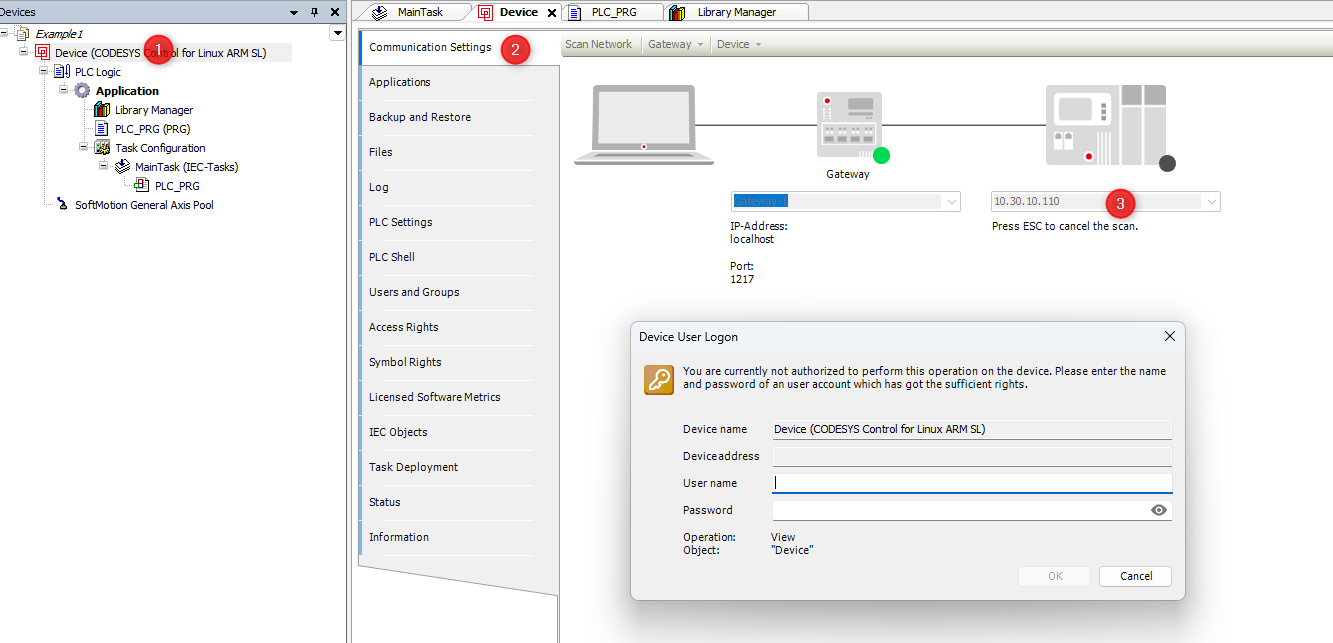Click the Application gear icon in tree
Viewport: 1333px width, 643px height.
82,91
